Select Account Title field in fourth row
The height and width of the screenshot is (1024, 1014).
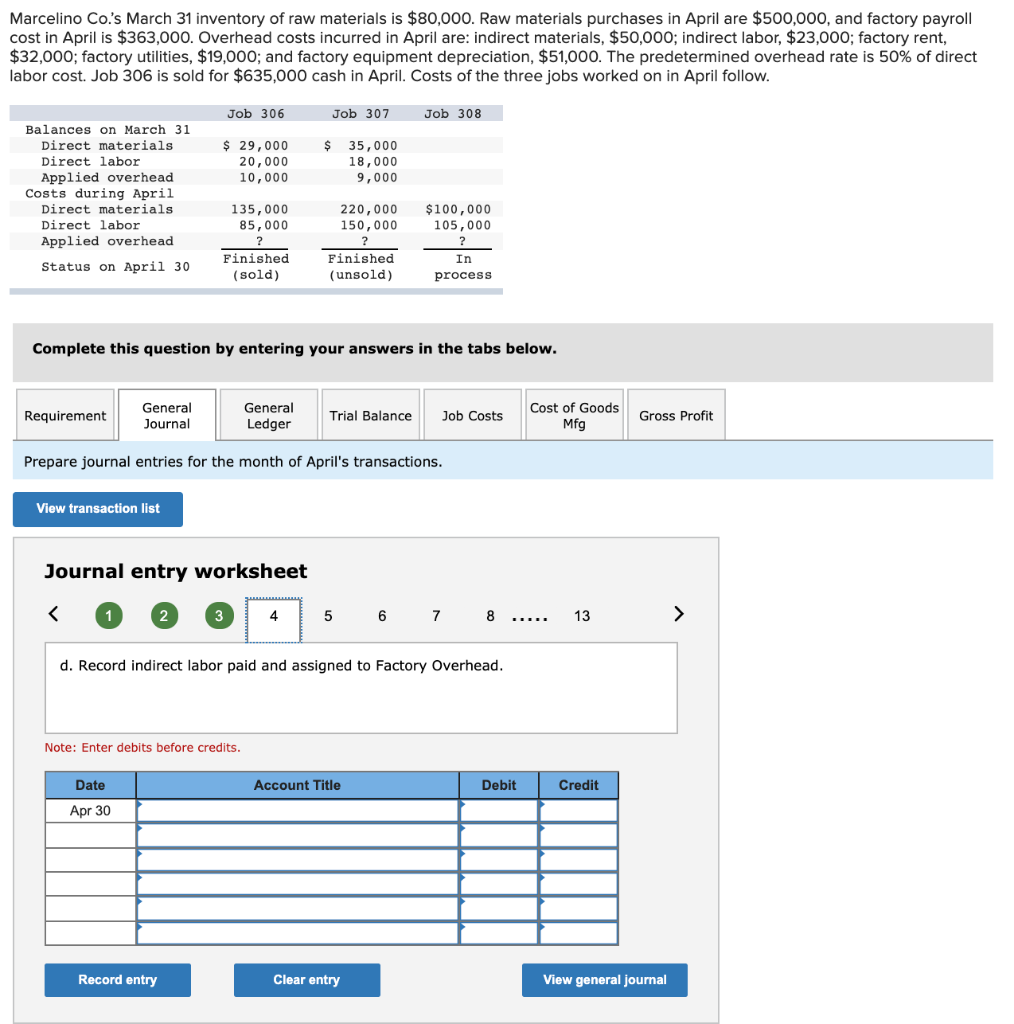pyautogui.click(x=298, y=884)
